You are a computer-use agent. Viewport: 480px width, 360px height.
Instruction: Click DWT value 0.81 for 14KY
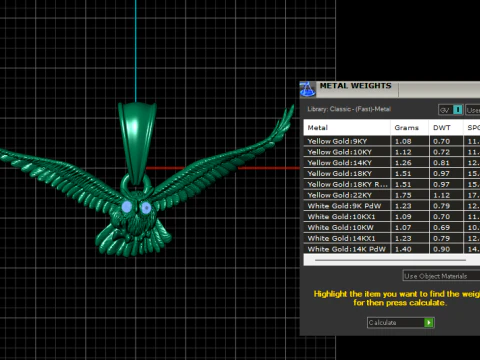(x=441, y=163)
